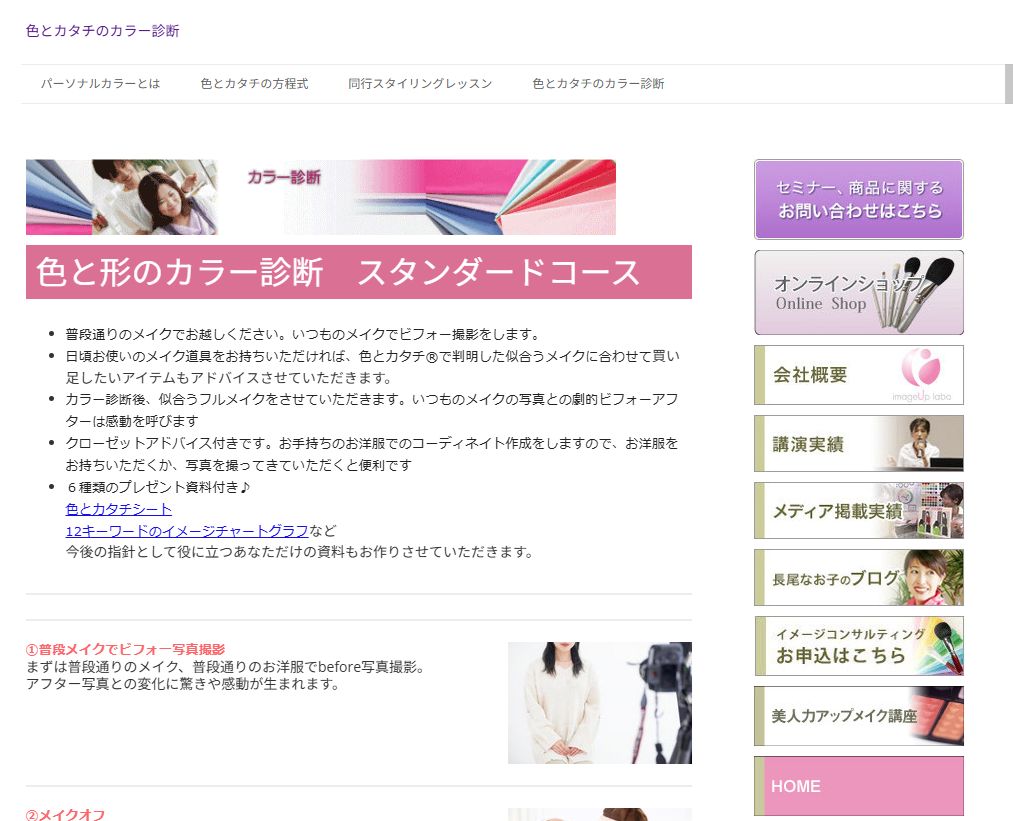Open the 会社概要 sidebar banner

point(858,375)
